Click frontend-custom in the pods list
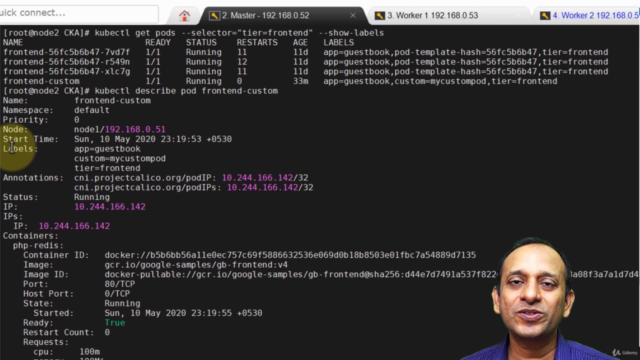The width and height of the screenshot is (640, 360). (x=41, y=81)
